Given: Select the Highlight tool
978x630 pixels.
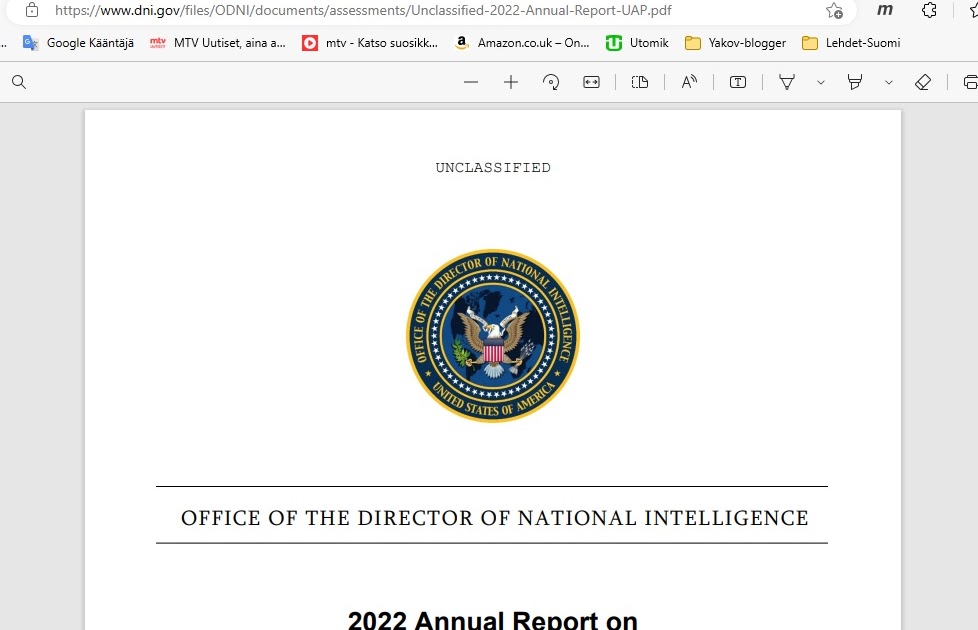Looking at the screenshot, I should [855, 82].
